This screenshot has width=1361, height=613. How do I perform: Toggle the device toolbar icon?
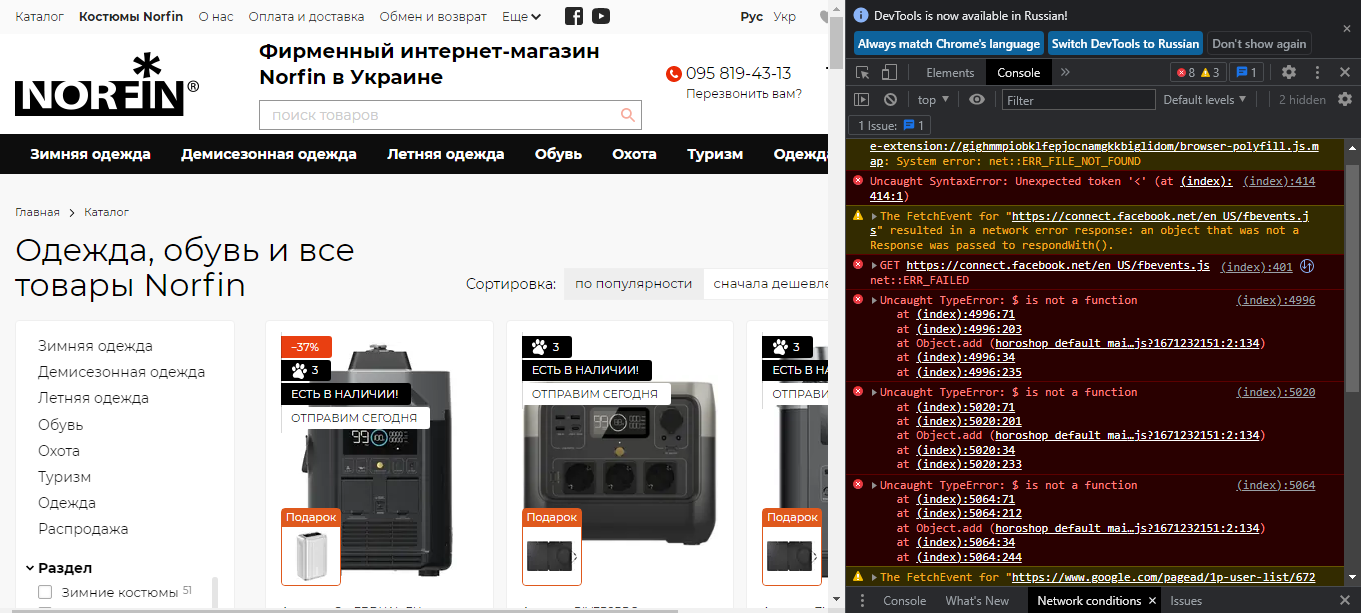(x=889, y=72)
